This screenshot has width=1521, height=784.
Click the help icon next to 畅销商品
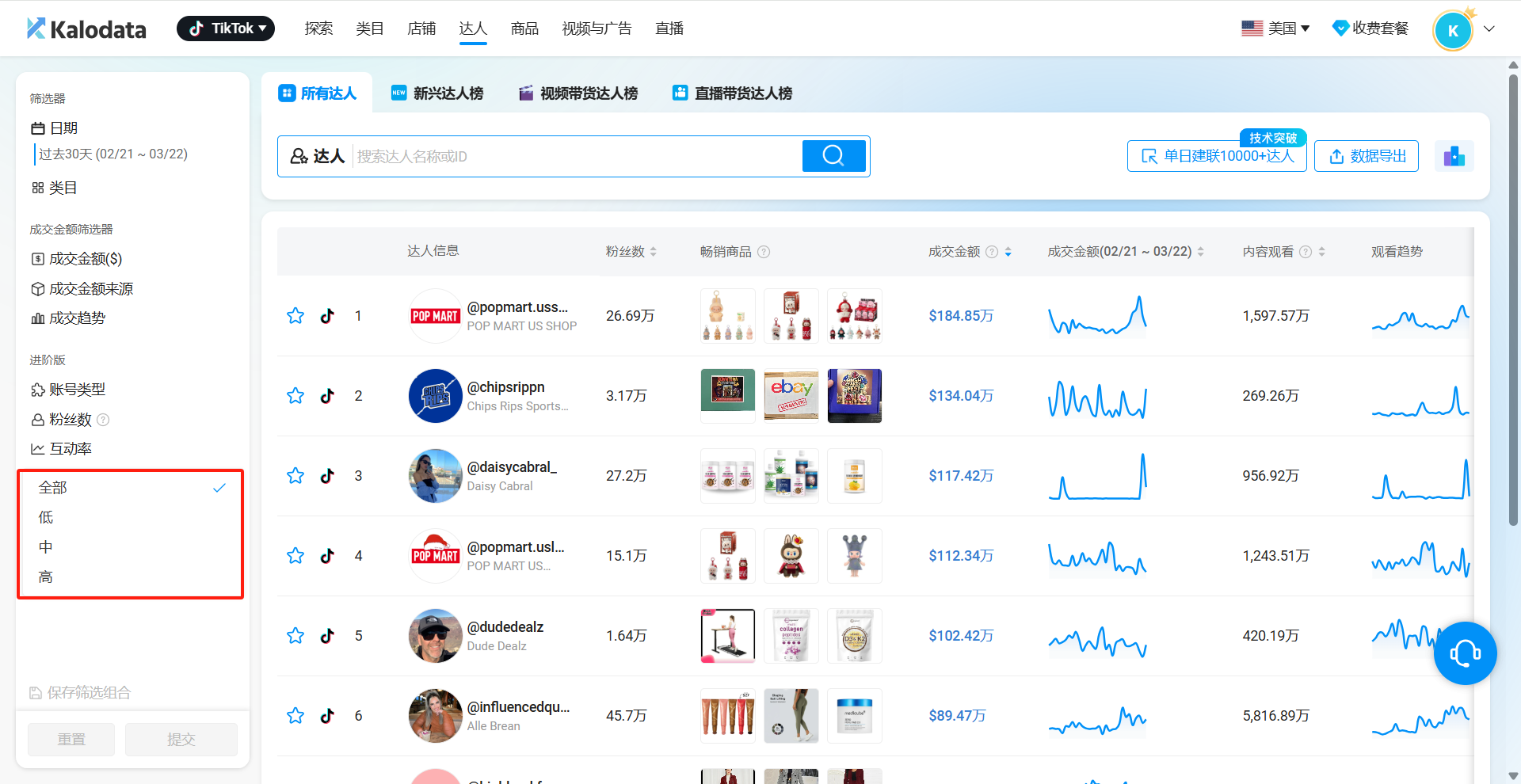pos(764,252)
